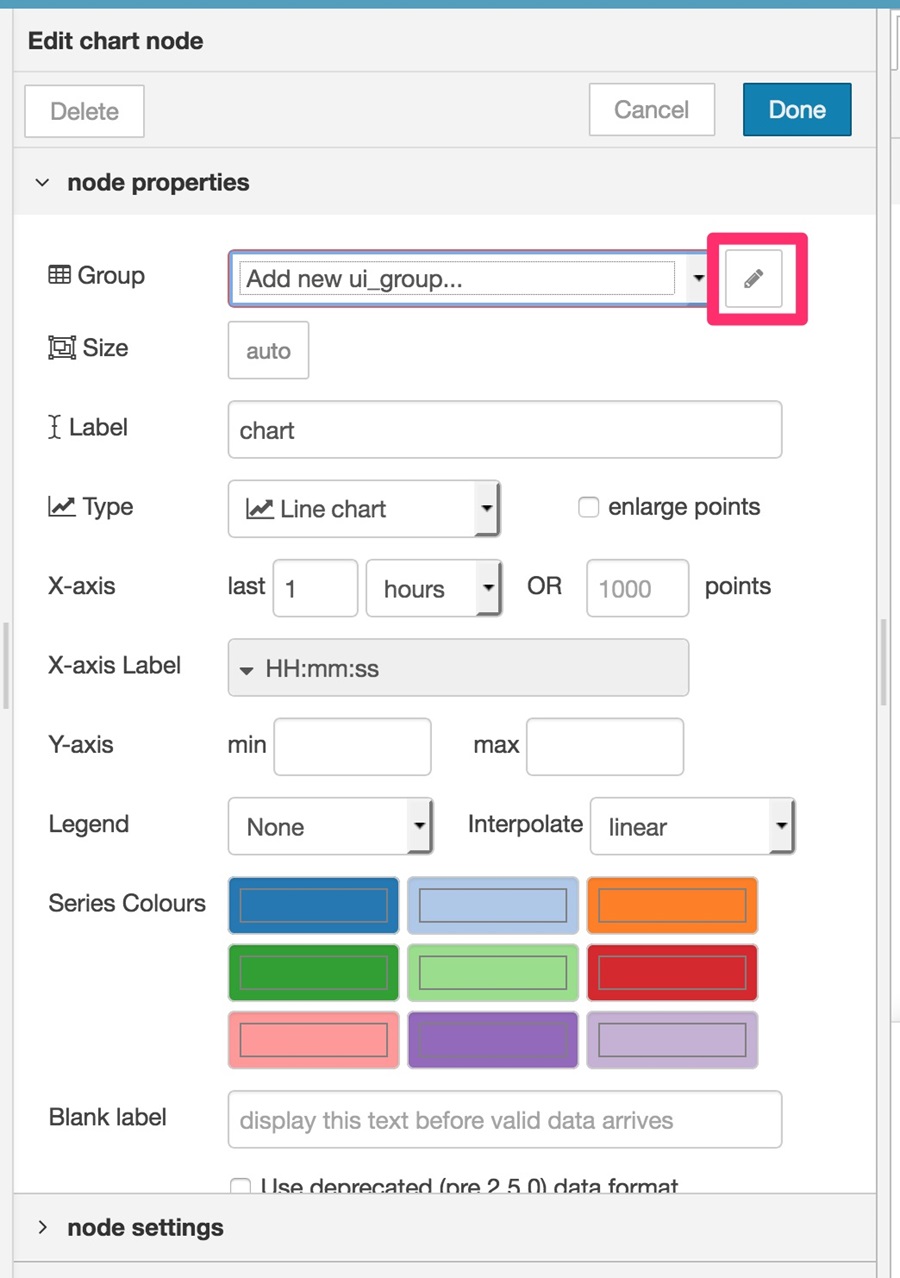
Task: Click the pencil edit icon beside Group
Action: click(x=754, y=278)
